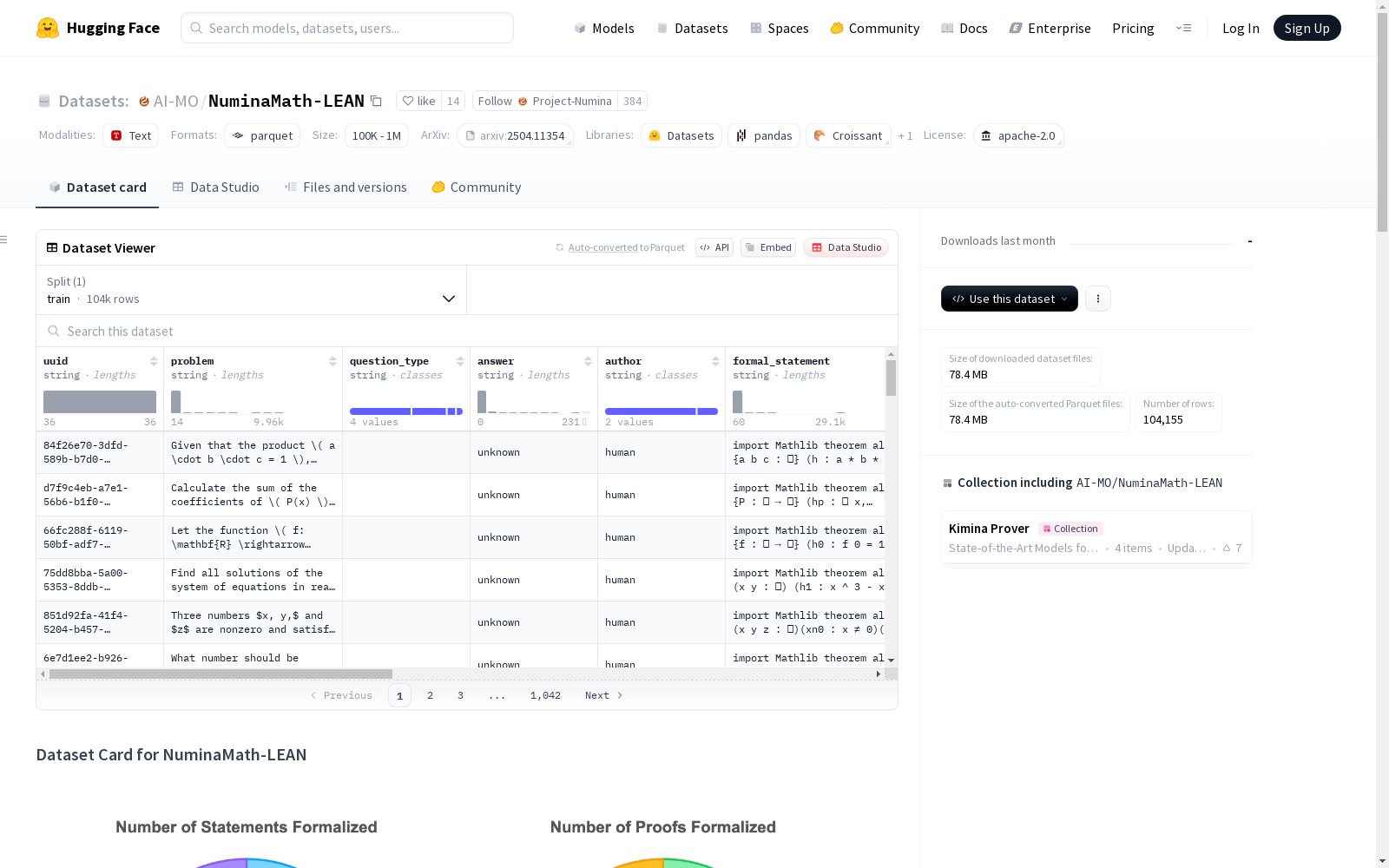Screen dimensions: 1389x868
Task: Follow Project-Numina
Action: [545, 101]
